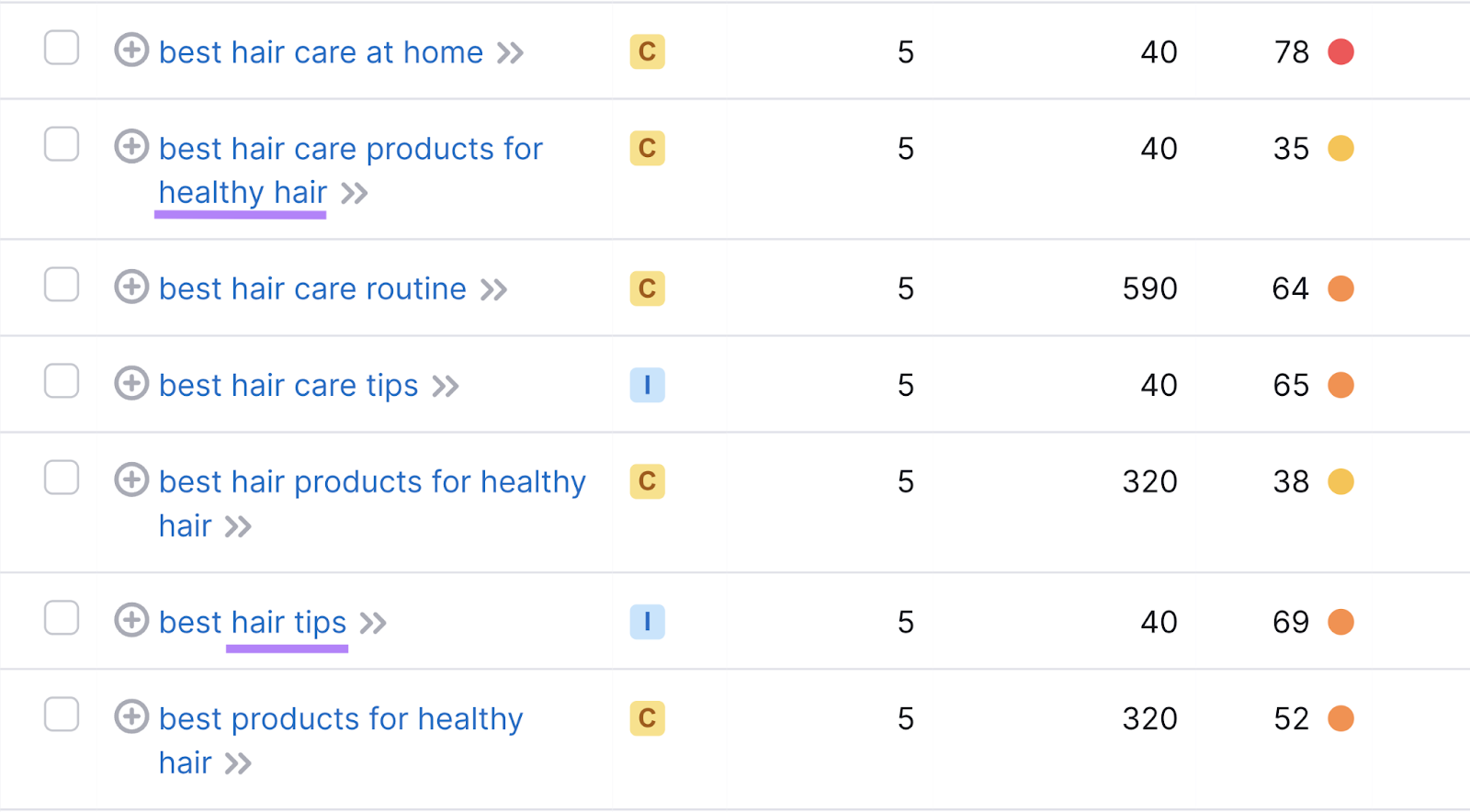Click the yellow difficulty dot showing 35

pyautogui.click(x=1343, y=148)
